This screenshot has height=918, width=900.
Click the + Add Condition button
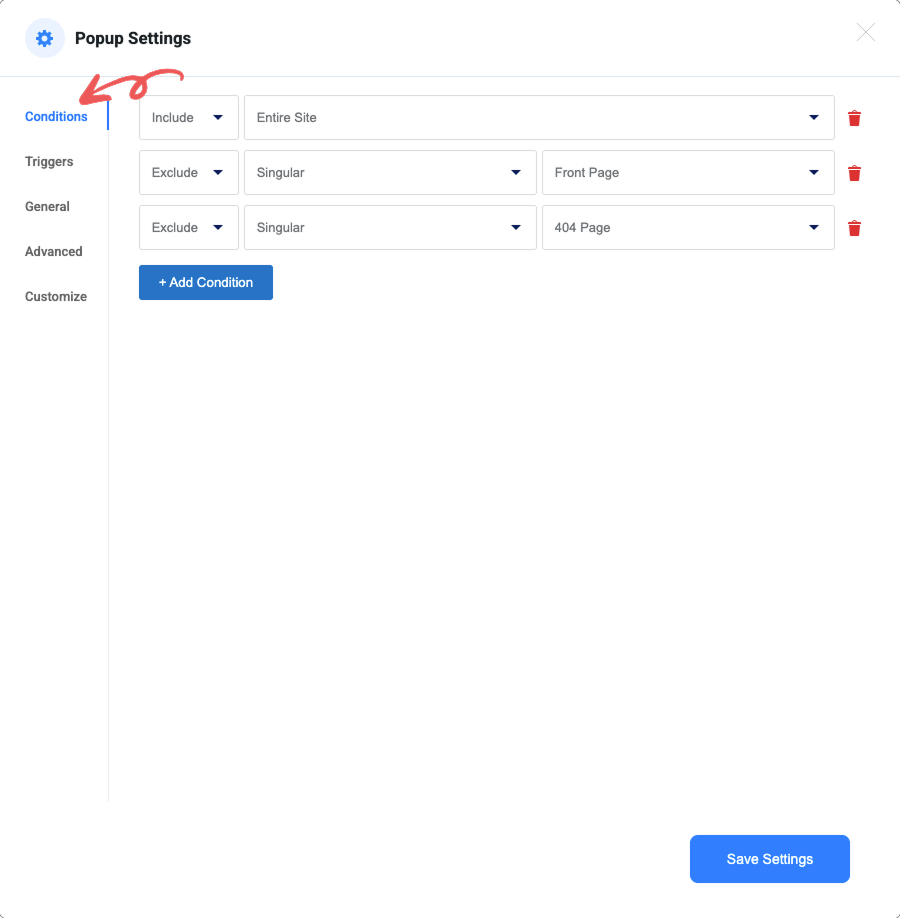pyautogui.click(x=205, y=283)
